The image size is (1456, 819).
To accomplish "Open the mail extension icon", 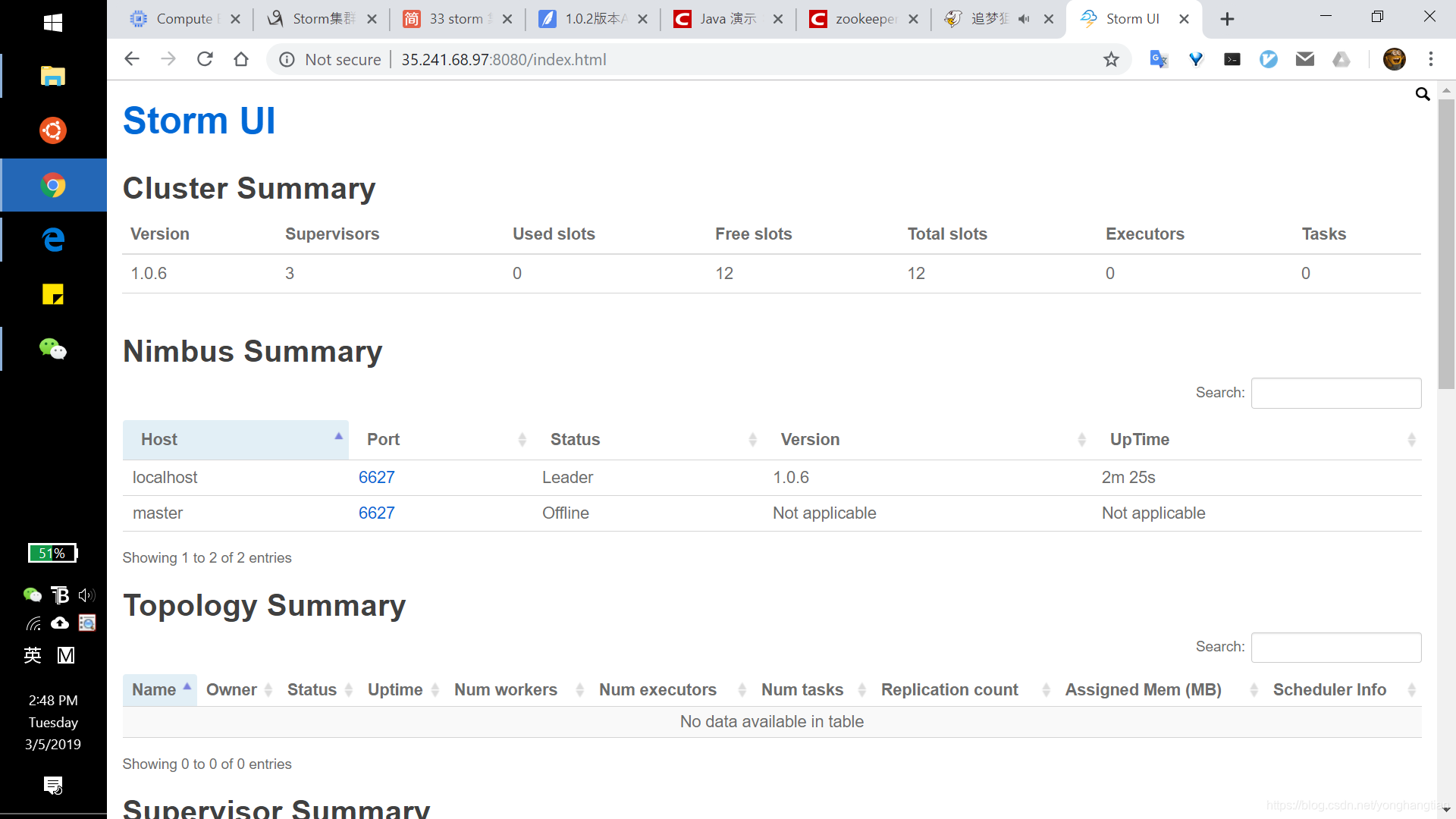I will 1305,59.
